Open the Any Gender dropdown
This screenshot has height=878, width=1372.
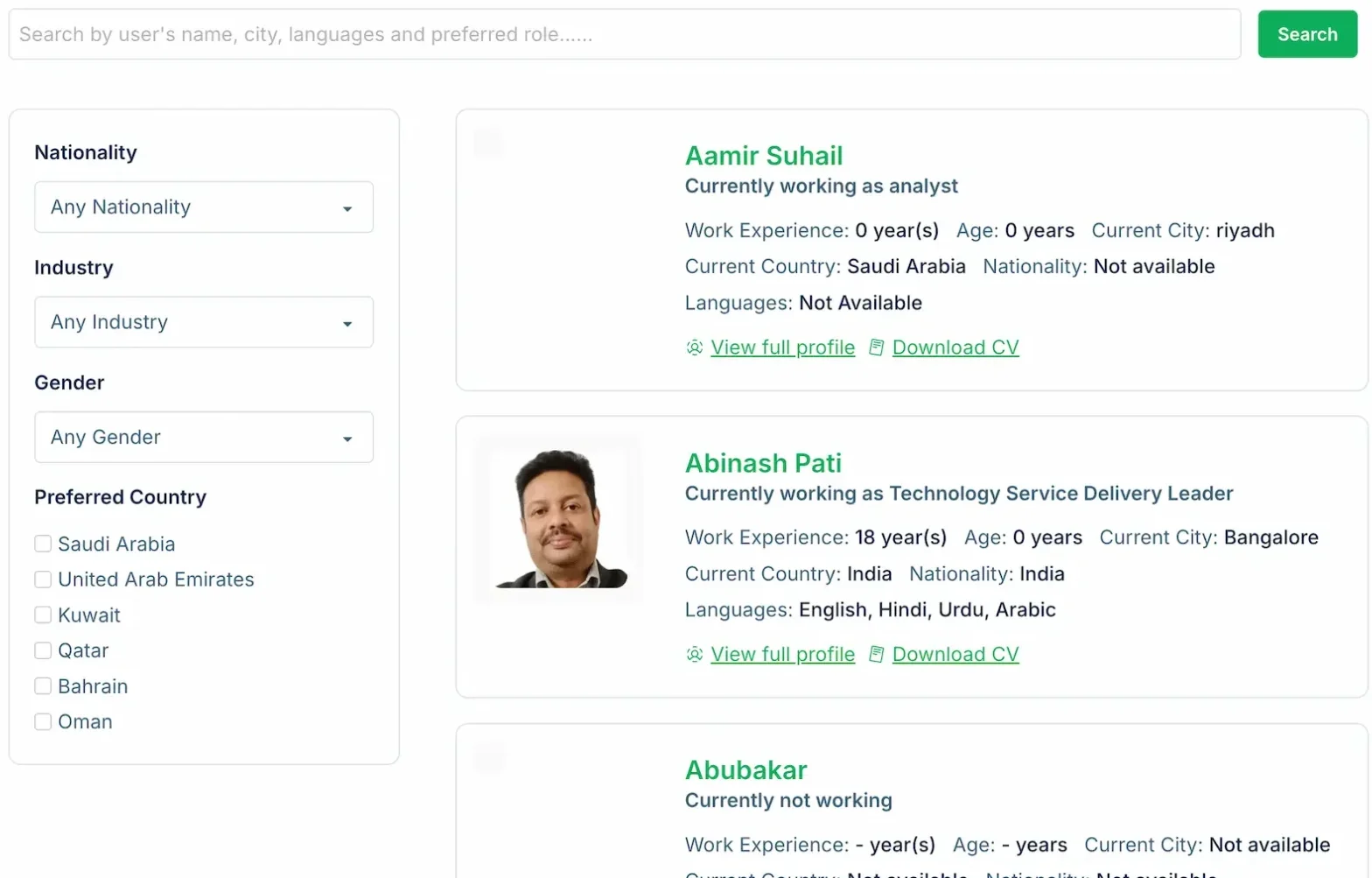pos(203,438)
